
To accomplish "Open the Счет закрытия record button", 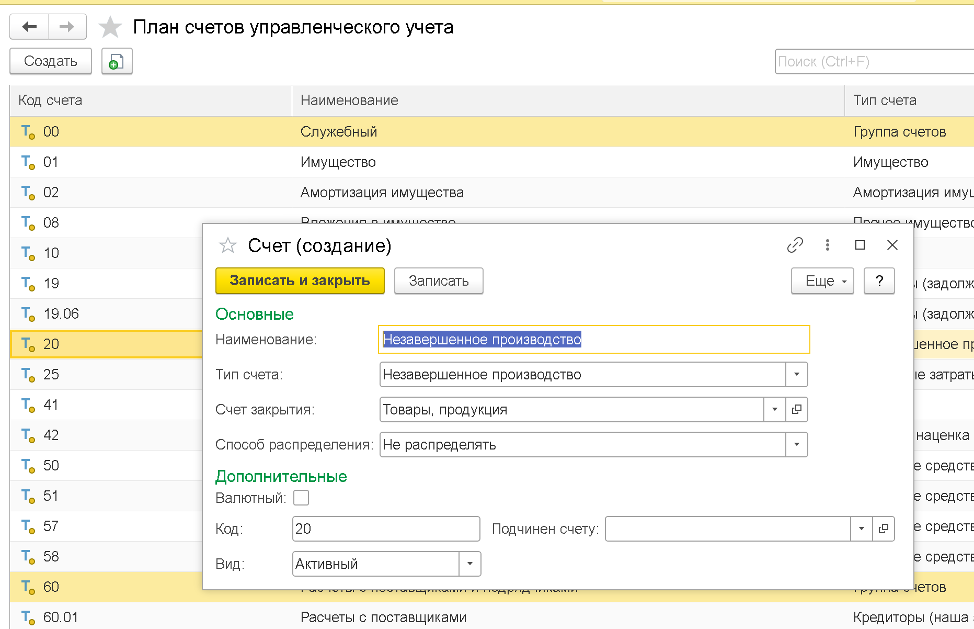I will click(x=796, y=409).
